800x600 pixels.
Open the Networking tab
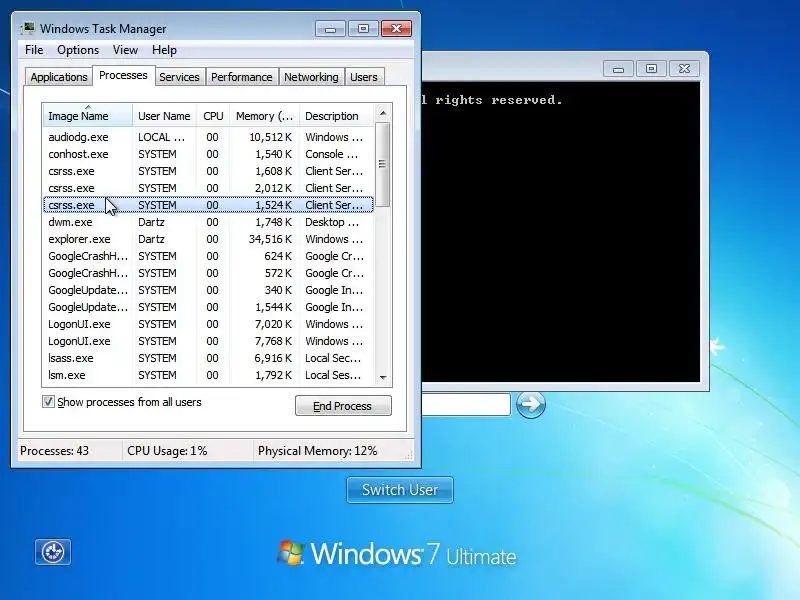click(x=311, y=77)
